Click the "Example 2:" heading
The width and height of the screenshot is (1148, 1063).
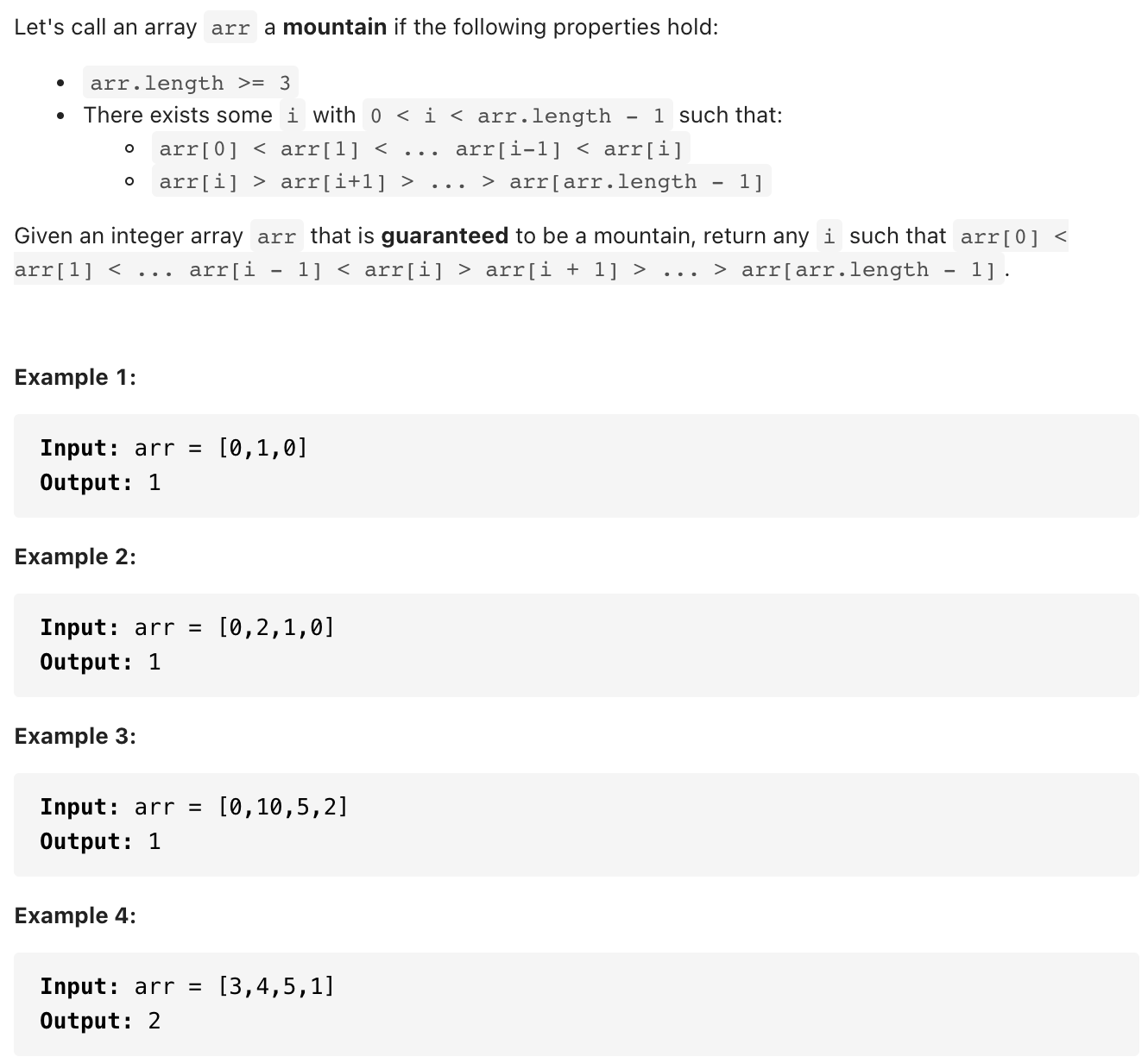[x=75, y=557]
